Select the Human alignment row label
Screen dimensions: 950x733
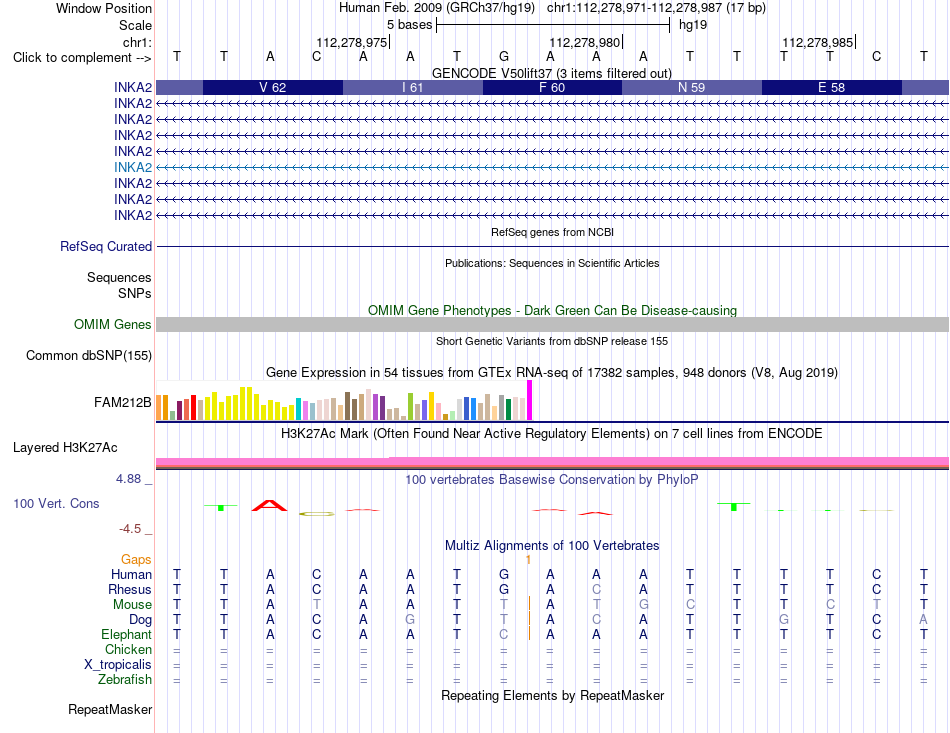coord(131,574)
